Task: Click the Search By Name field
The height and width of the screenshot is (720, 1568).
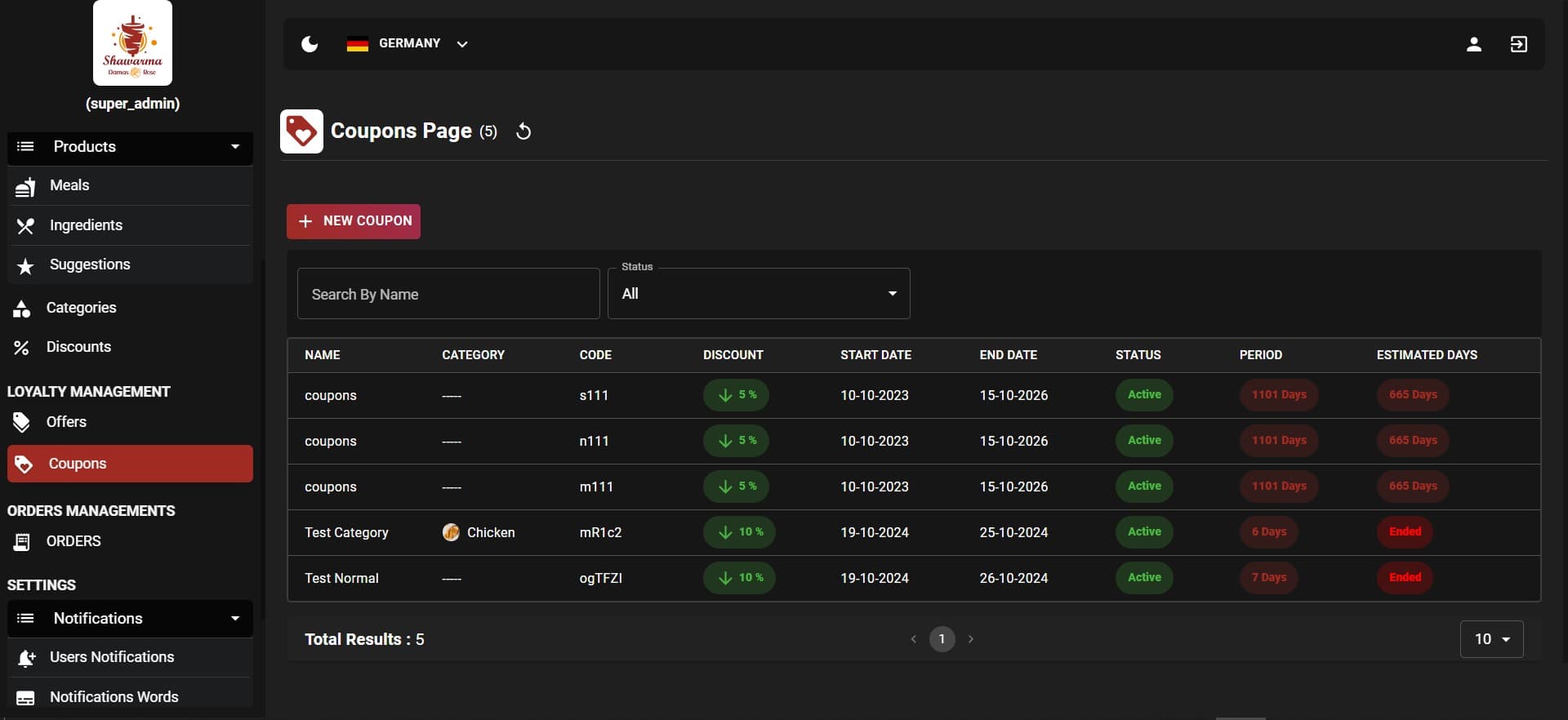Action: pyautogui.click(x=448, y=294)
